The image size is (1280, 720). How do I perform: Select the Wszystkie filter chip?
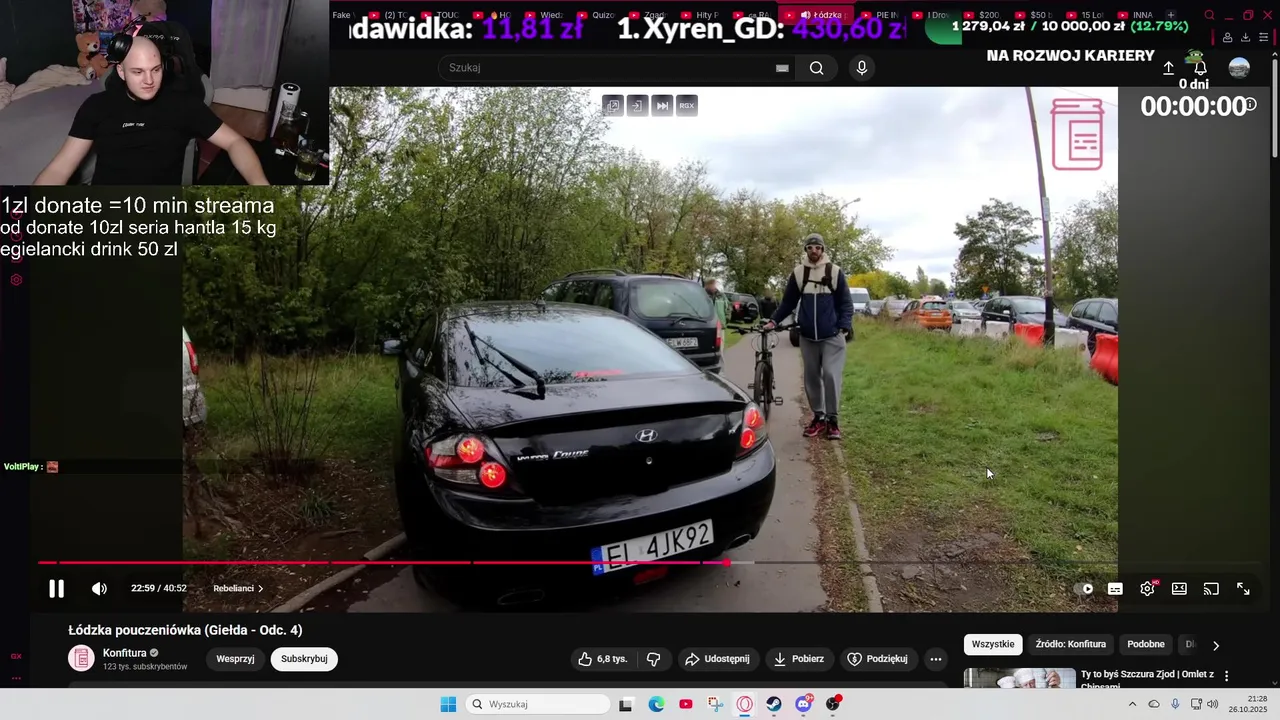pyautogui.click(x=993, y=644)
